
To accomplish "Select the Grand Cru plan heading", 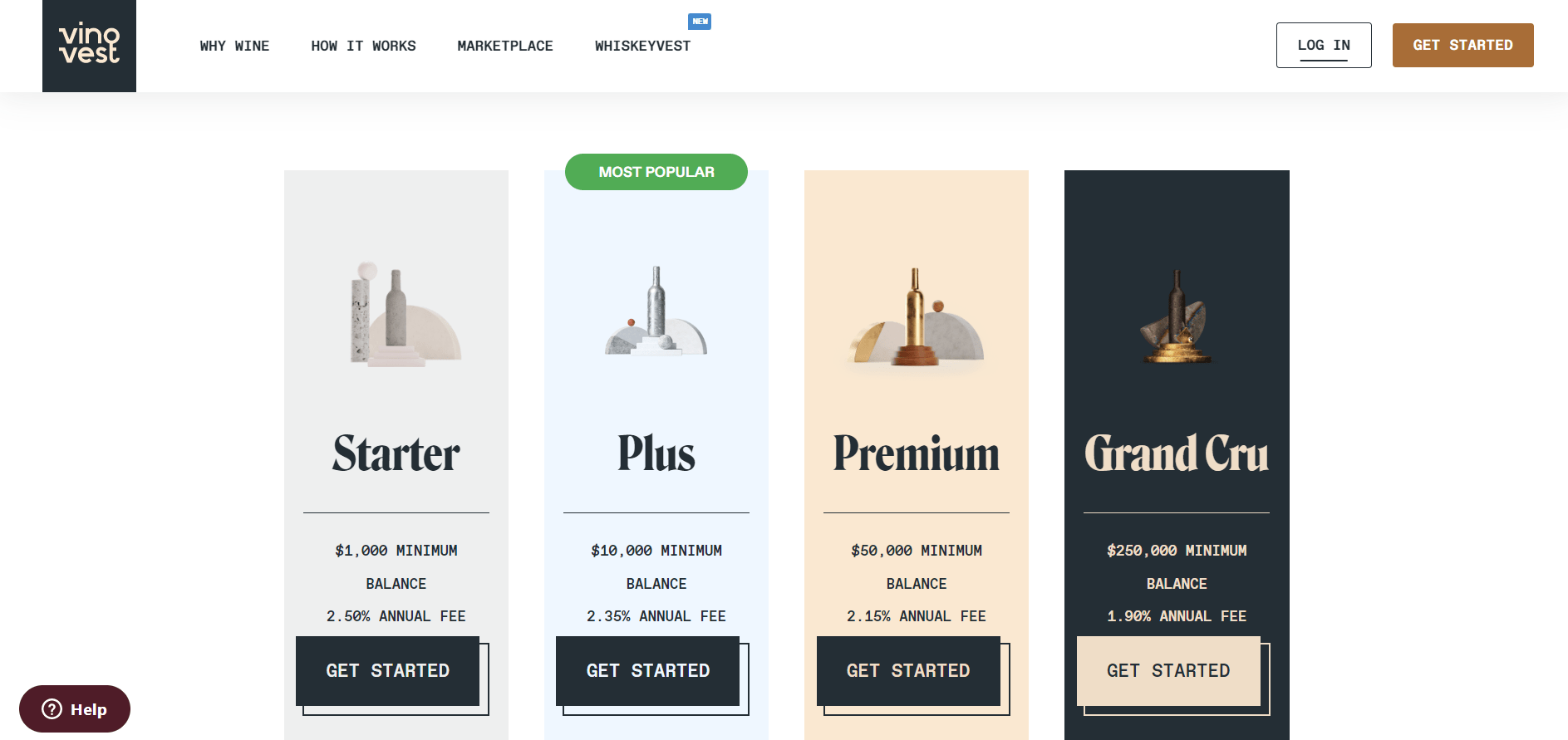I will [x=1177, y=453].
